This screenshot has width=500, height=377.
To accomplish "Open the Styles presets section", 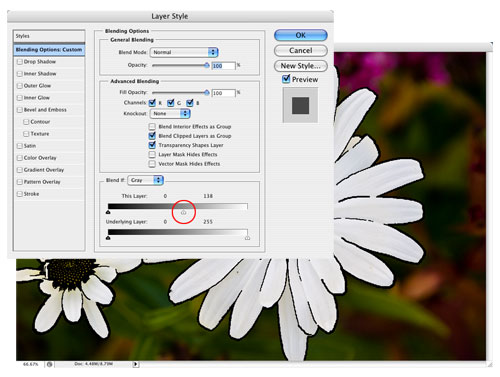I will pos(49,36).
